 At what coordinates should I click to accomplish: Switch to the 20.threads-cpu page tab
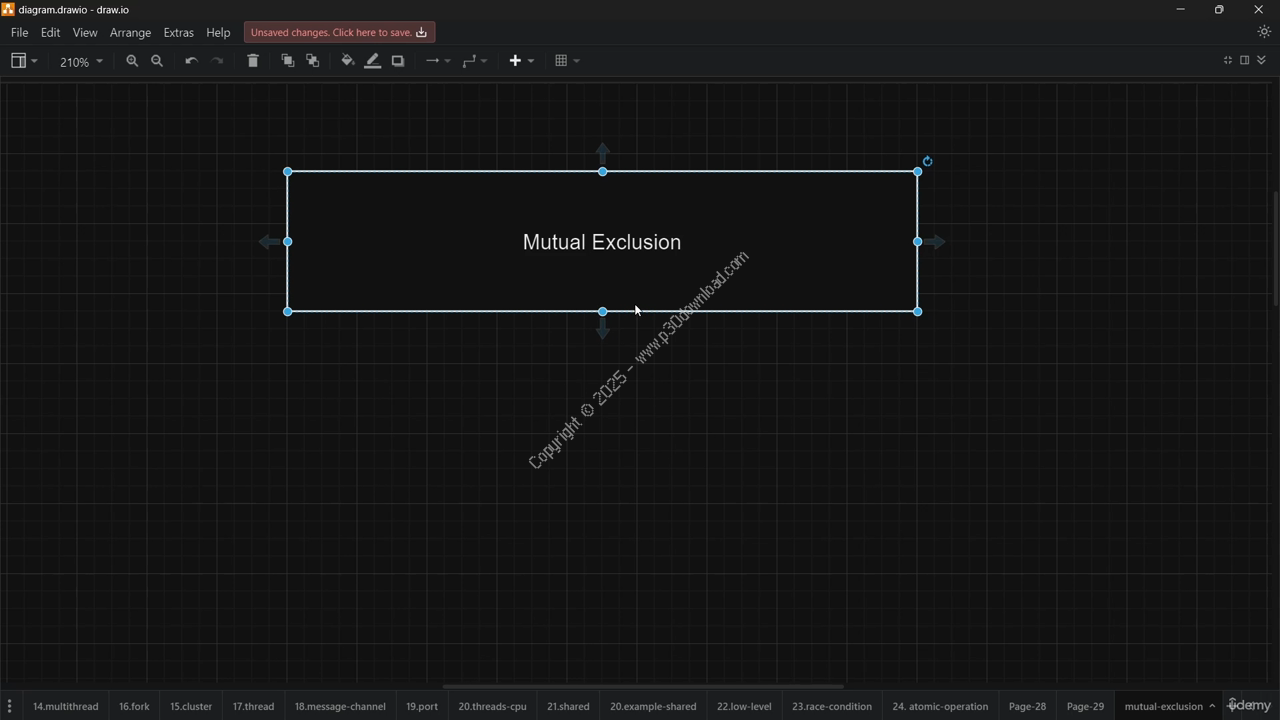492,706
